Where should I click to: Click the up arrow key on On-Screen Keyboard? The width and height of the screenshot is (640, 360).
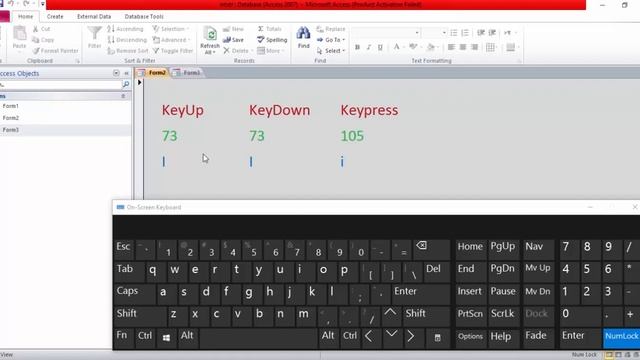(x=390, y=313)
